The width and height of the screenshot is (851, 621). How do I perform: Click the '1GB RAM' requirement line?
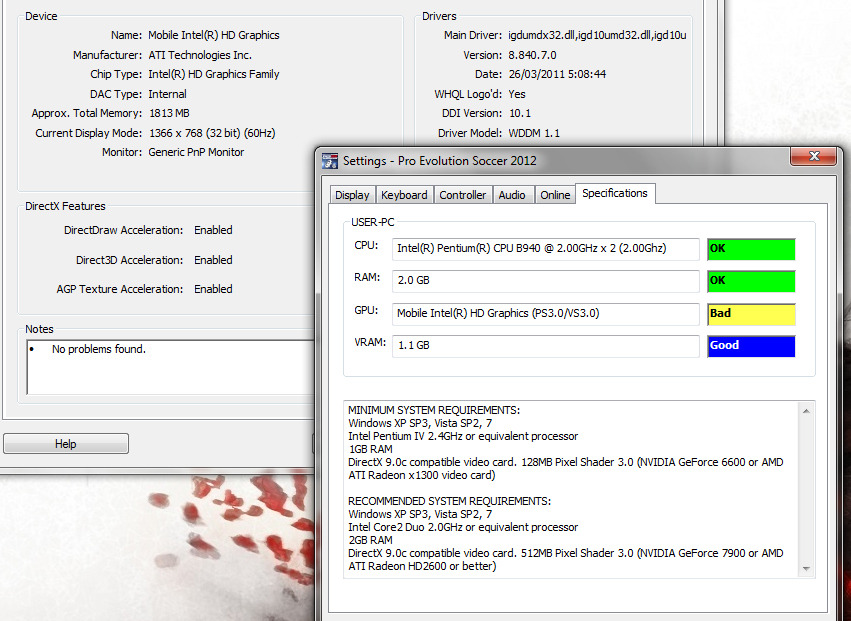[x=371, y=449]
